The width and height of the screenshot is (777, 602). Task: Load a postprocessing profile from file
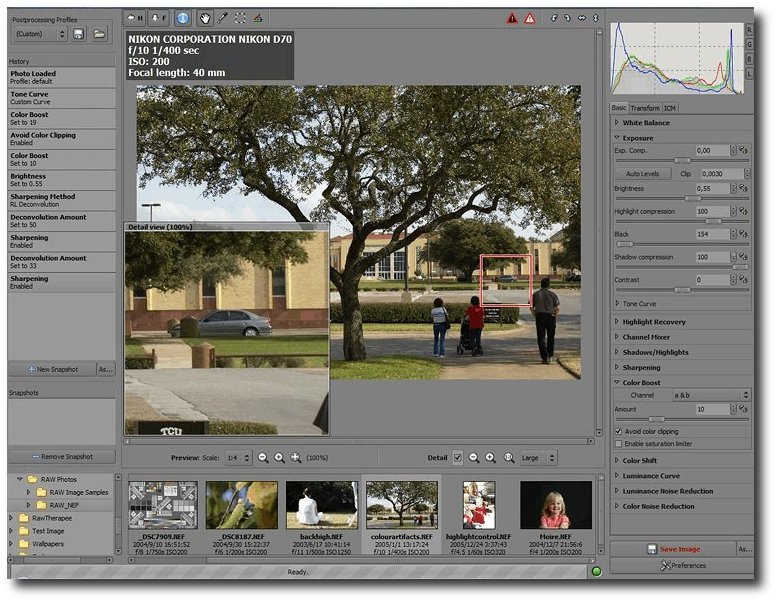100,34
